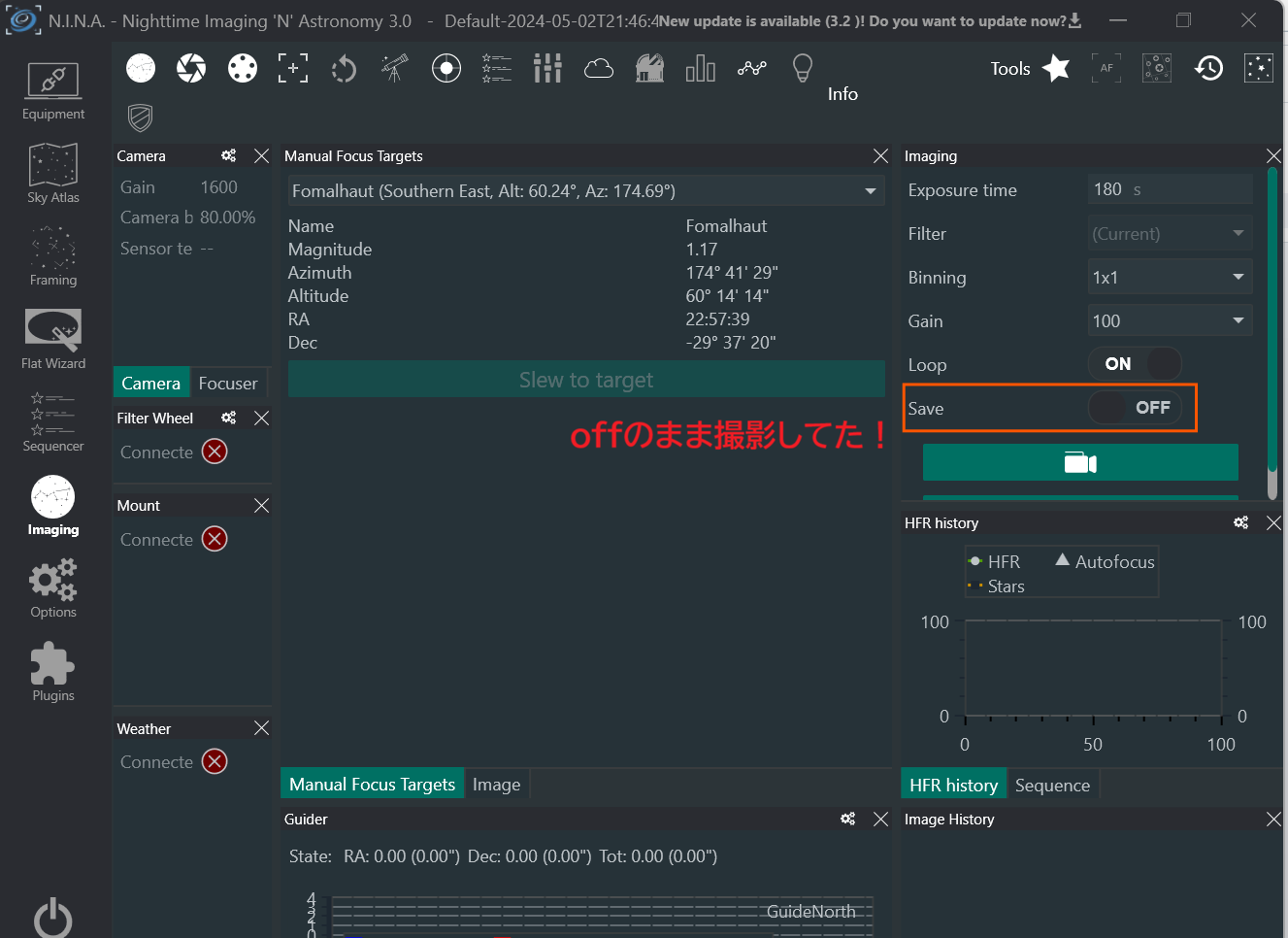The image size is (1288, 938).
Task: Turn on the Save switch
Action: pyautogui.click(x=1135, y=408)
